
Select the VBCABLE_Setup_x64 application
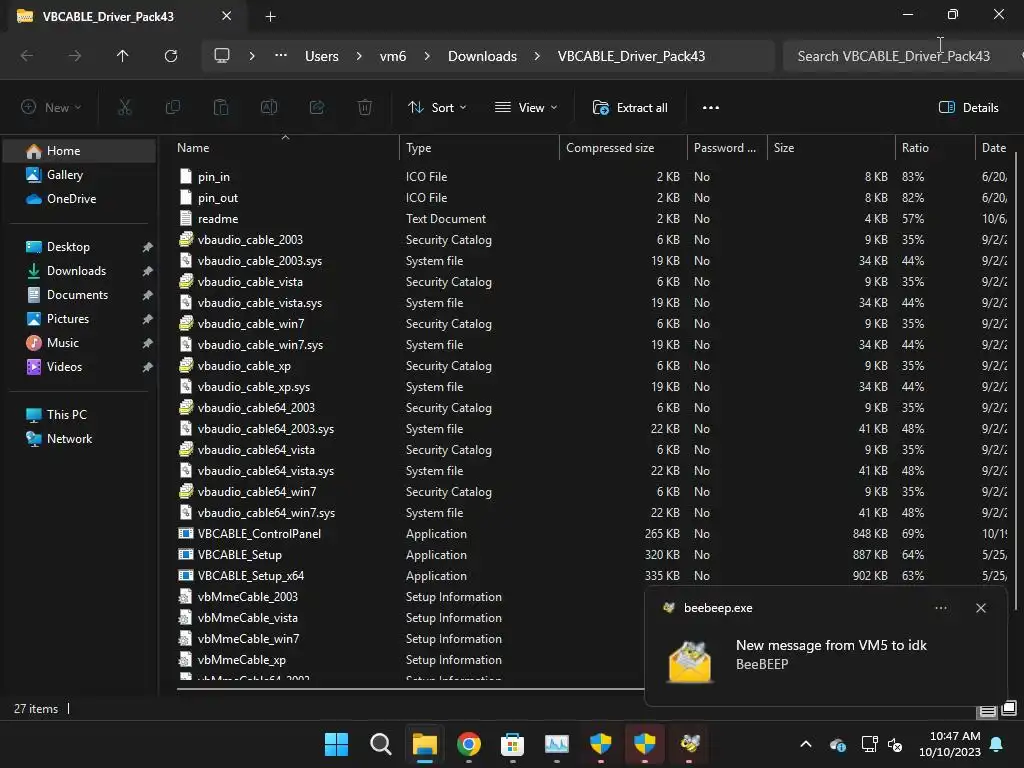pos(251,576)
